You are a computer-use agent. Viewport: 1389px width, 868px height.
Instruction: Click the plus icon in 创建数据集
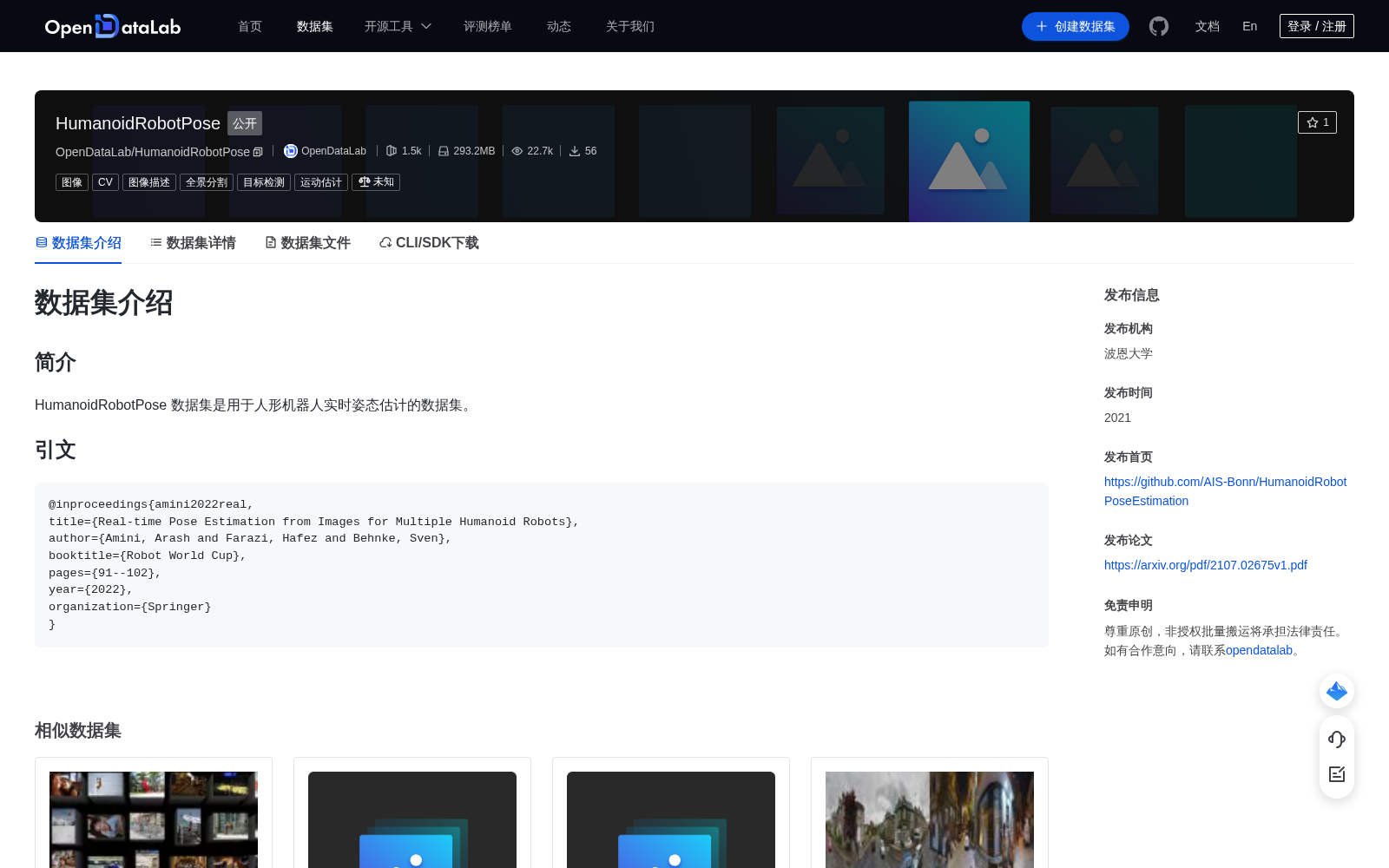(1042, 26)
